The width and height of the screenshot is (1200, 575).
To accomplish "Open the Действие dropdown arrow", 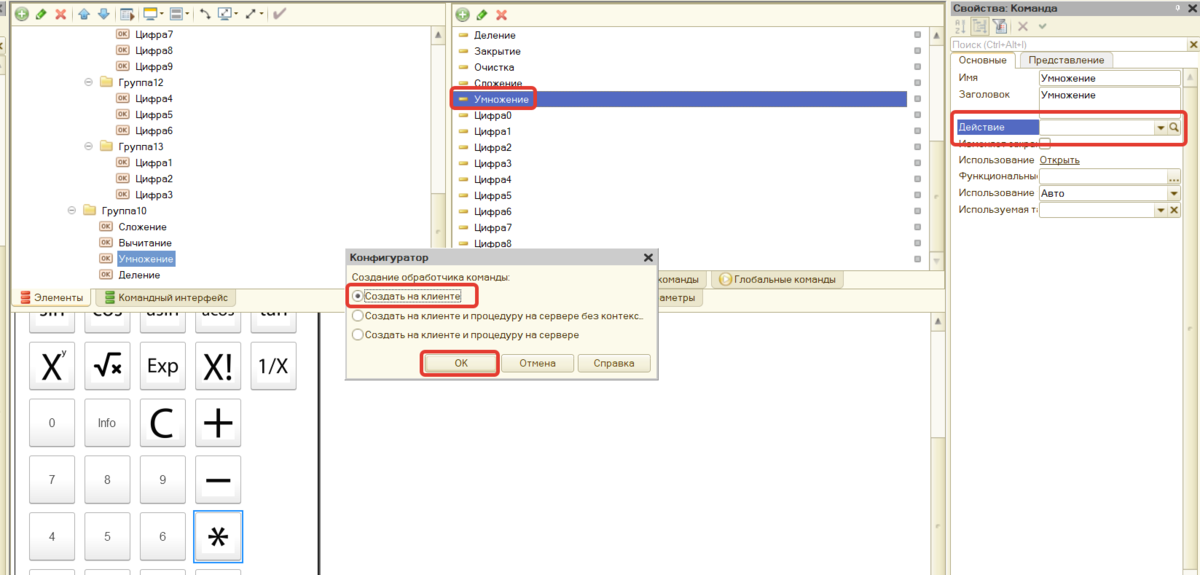I will click(1161, 128).
